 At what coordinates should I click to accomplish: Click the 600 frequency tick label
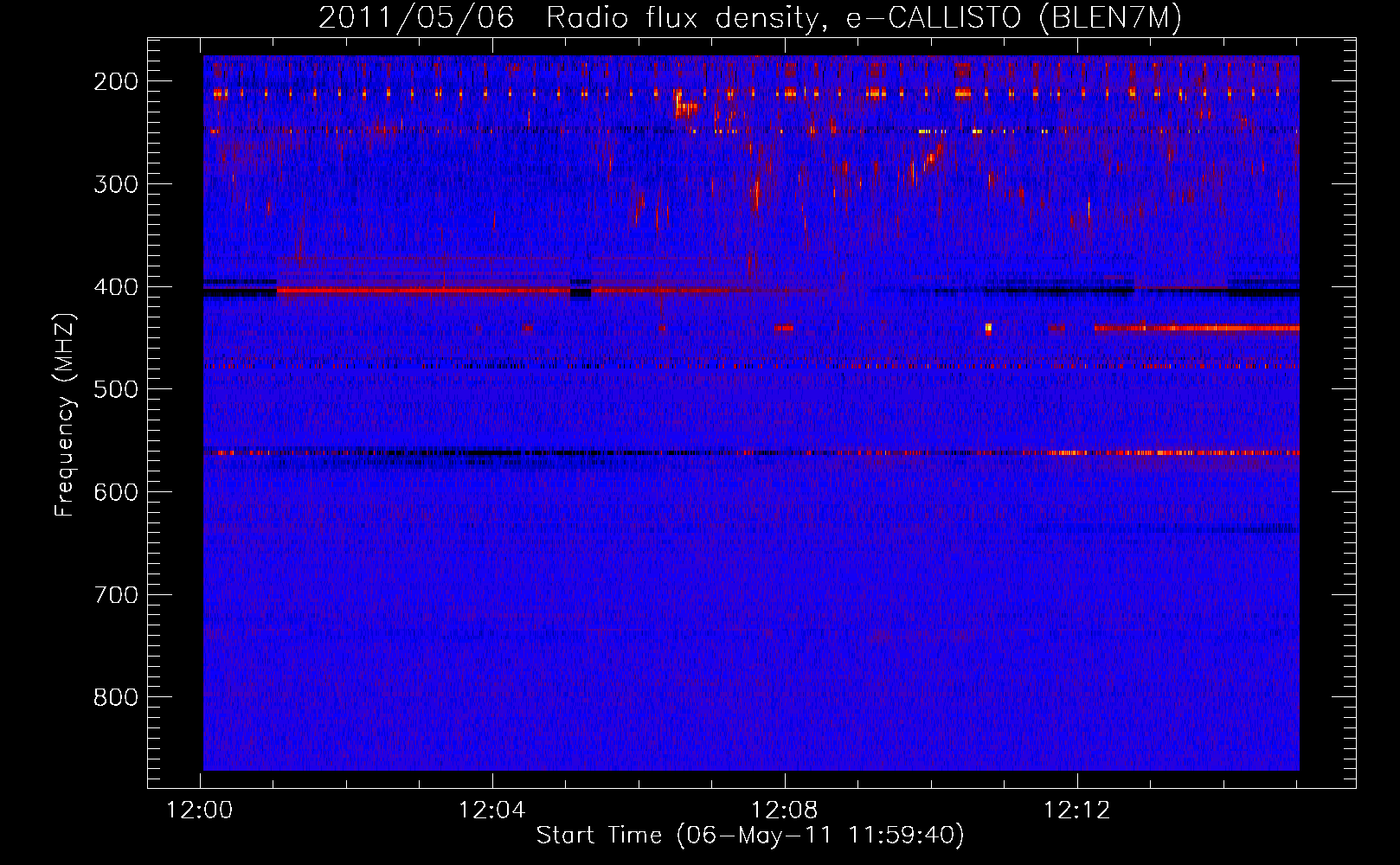coord(115,492)
